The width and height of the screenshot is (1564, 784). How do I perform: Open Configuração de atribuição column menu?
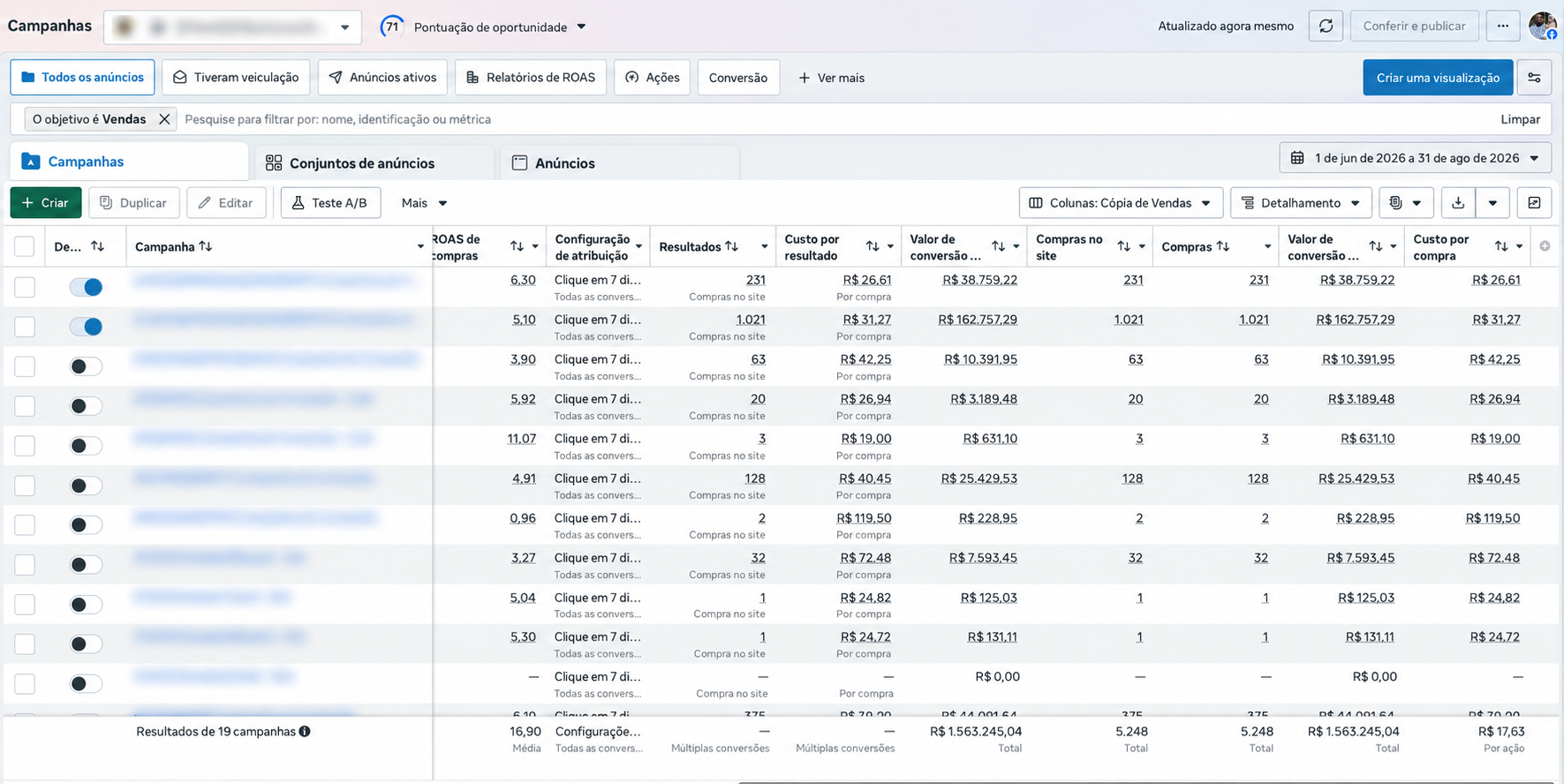[x=638, y=246]
